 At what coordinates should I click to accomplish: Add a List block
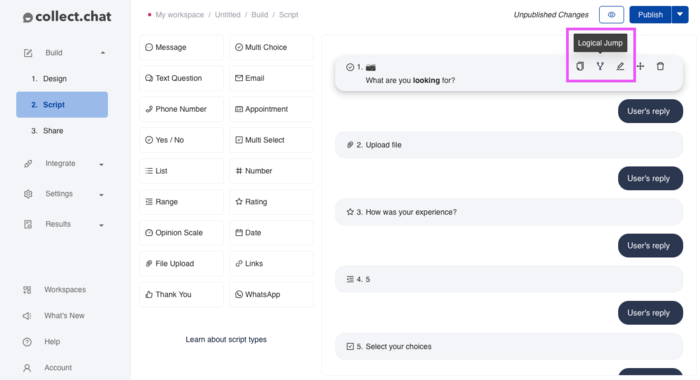(x=181, y=171)
